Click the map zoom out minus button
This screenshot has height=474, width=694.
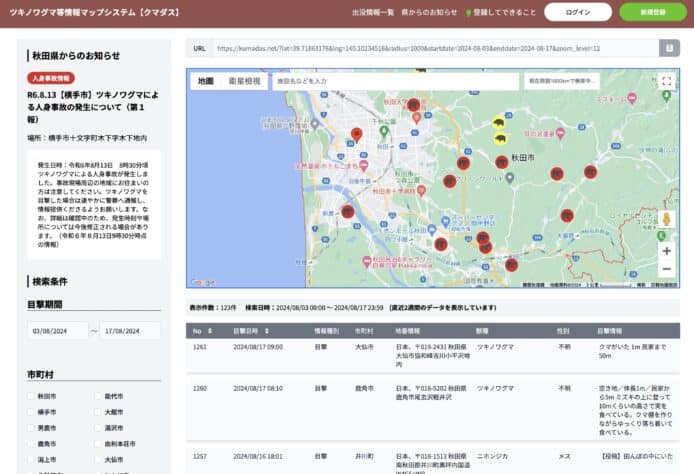pyautogui.click(x=666, y=269)
